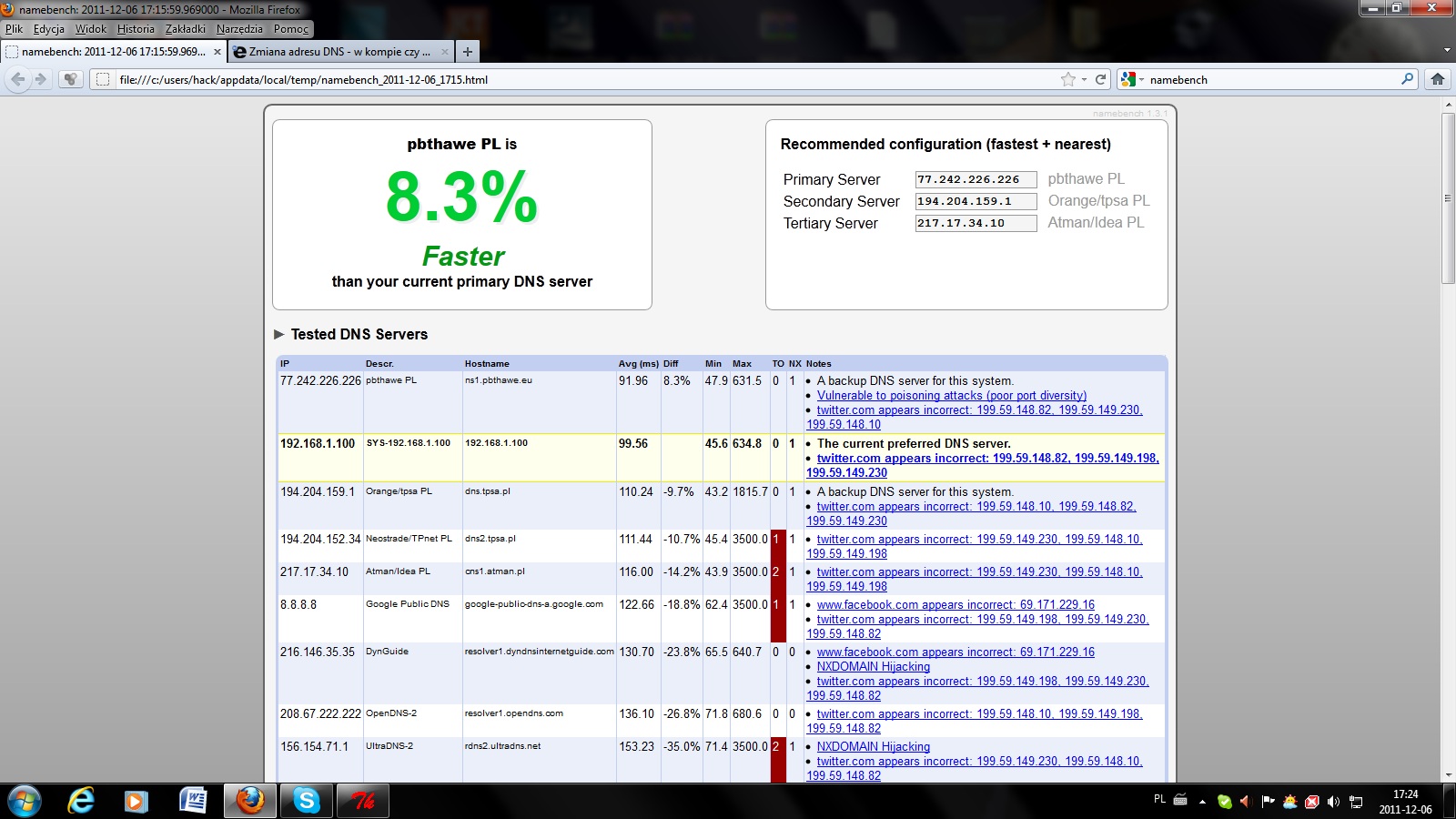Show hidden tray icons with the up arrow

tap(1202, 802)
